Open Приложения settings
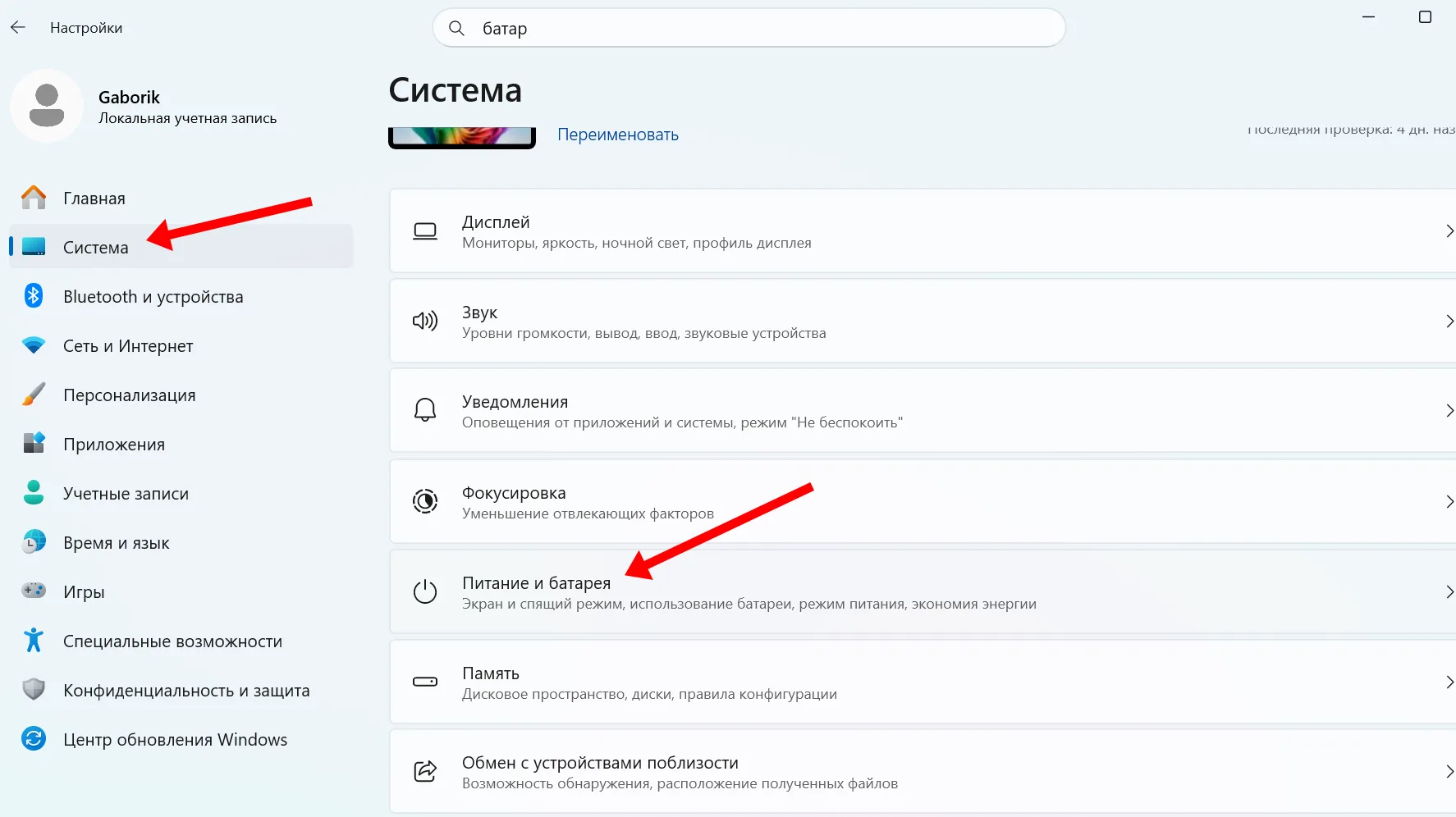This screenshot has width=1456, height=817. 181,444
